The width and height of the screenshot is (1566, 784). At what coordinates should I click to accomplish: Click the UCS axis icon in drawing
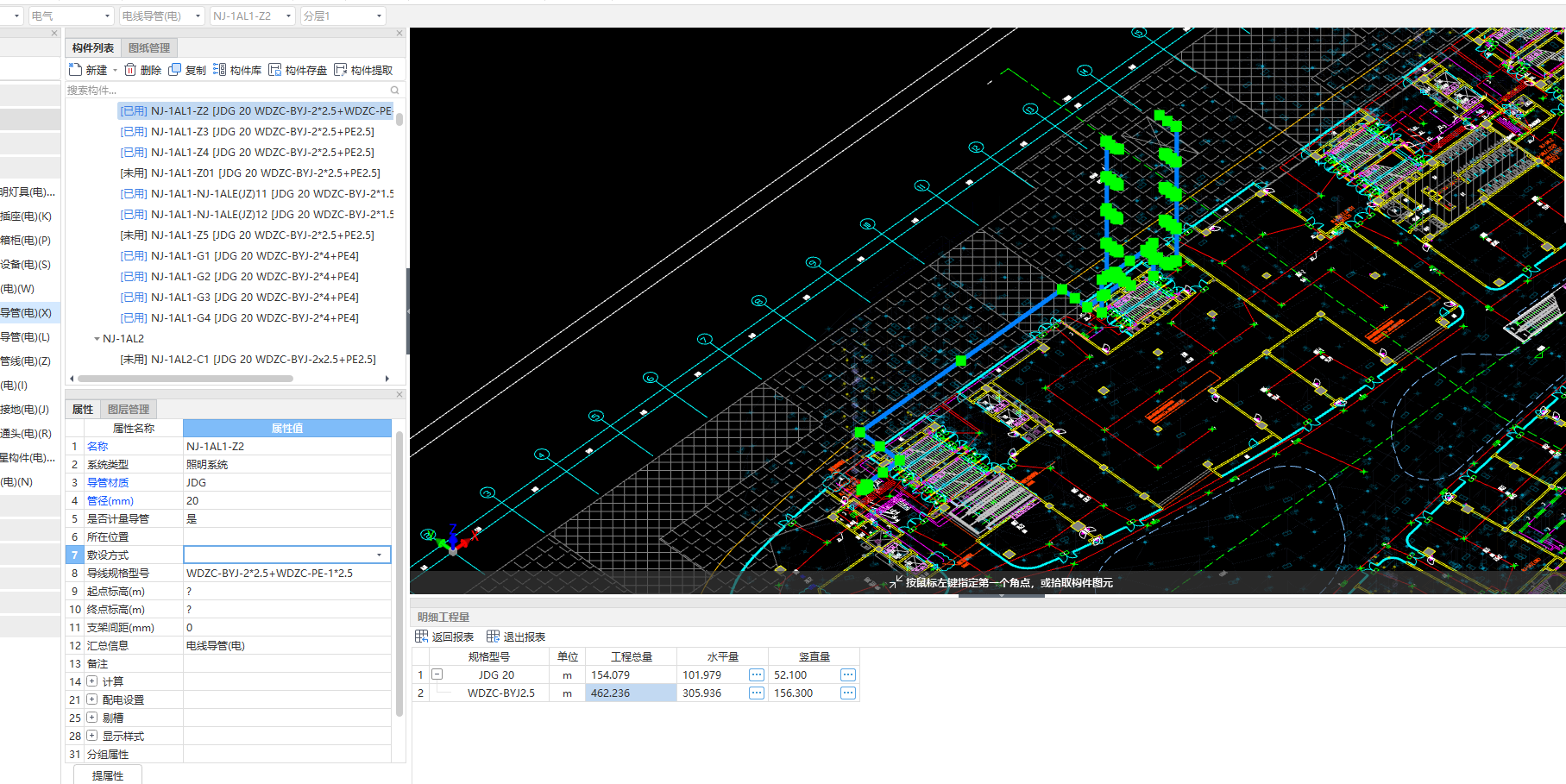452,542
